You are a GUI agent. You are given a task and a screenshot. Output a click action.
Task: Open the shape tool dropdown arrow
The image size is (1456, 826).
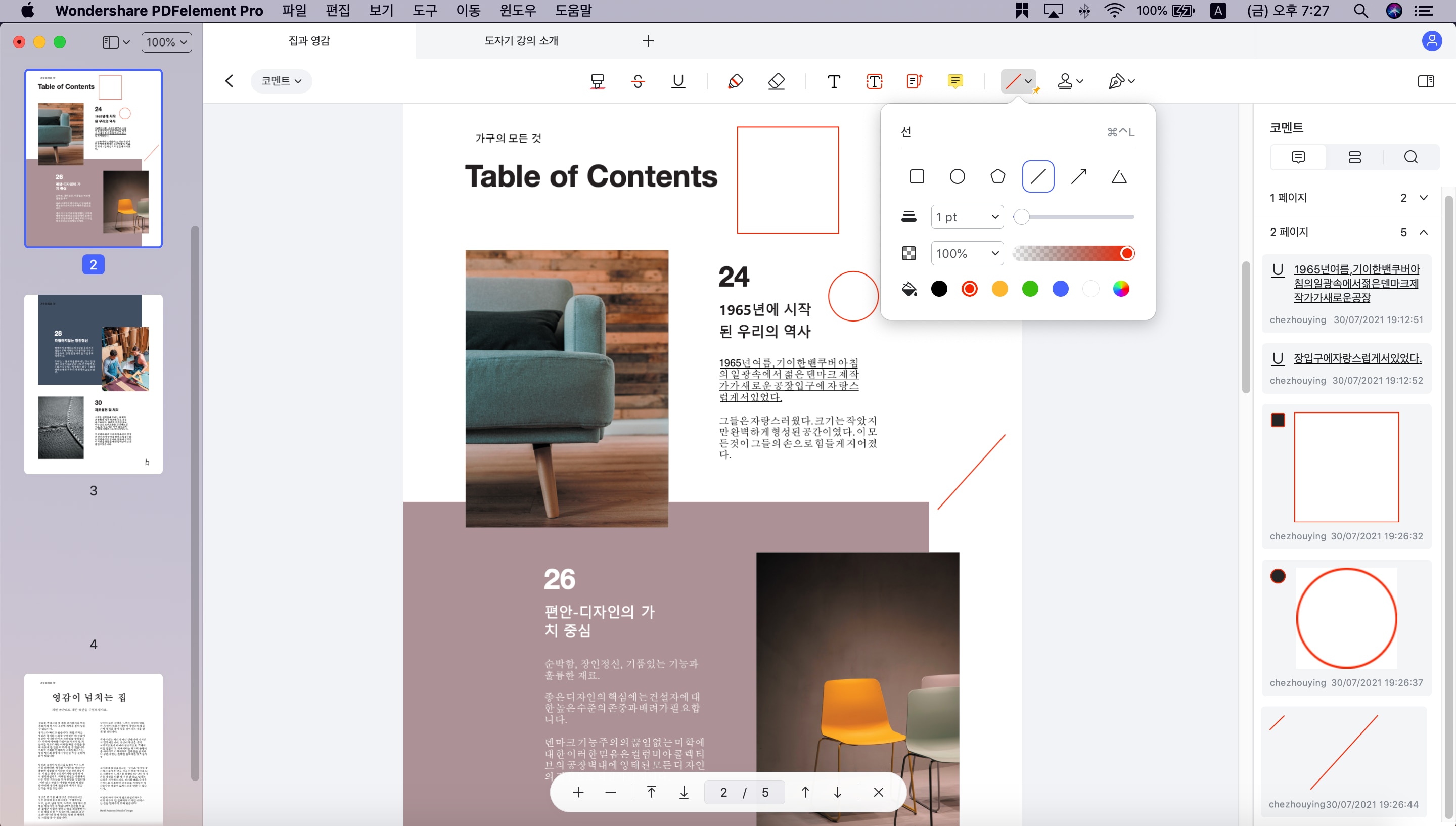pyautogui.click(x=1028, y=81)
